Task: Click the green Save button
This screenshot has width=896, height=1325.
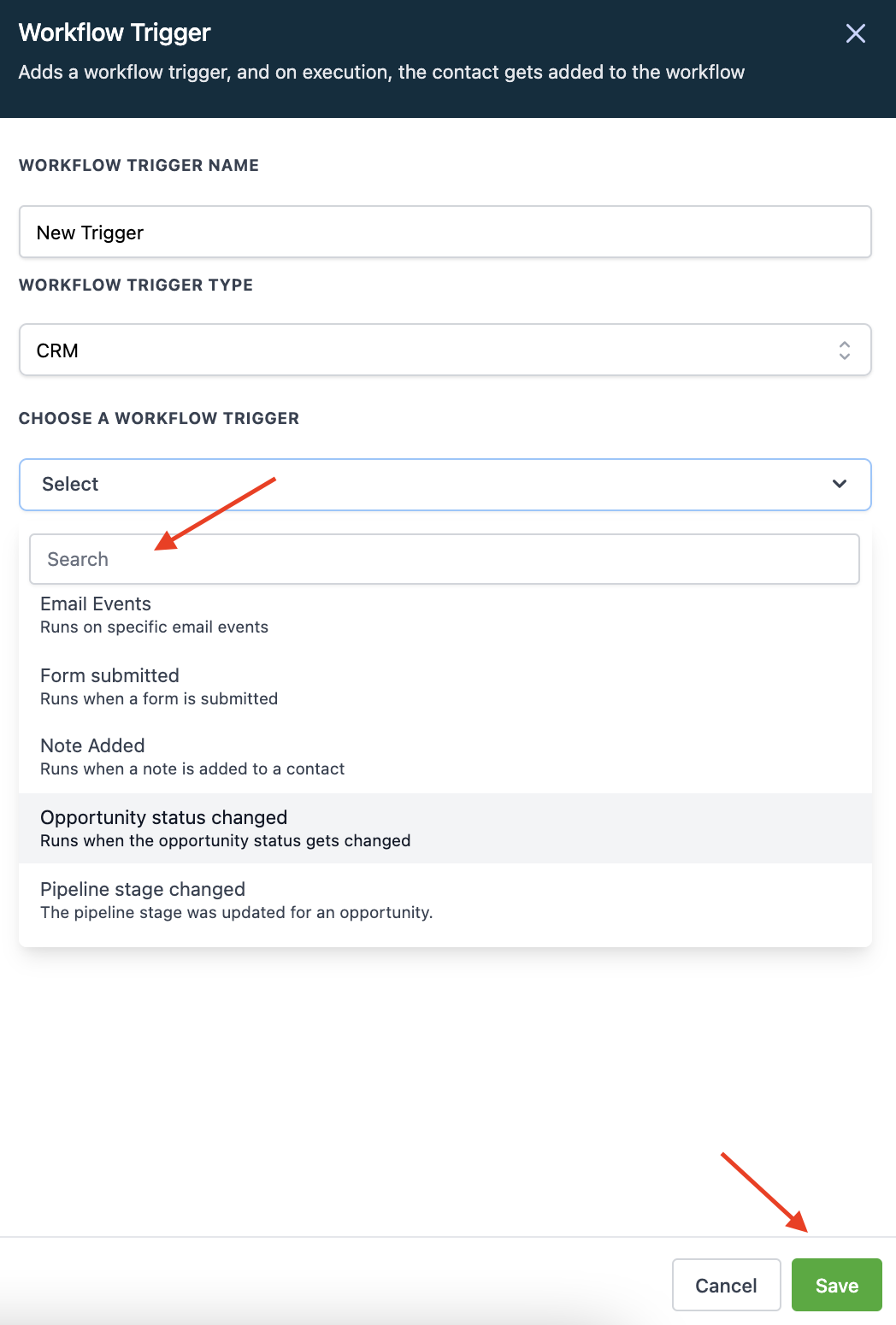Action: tap(836, 1285)
